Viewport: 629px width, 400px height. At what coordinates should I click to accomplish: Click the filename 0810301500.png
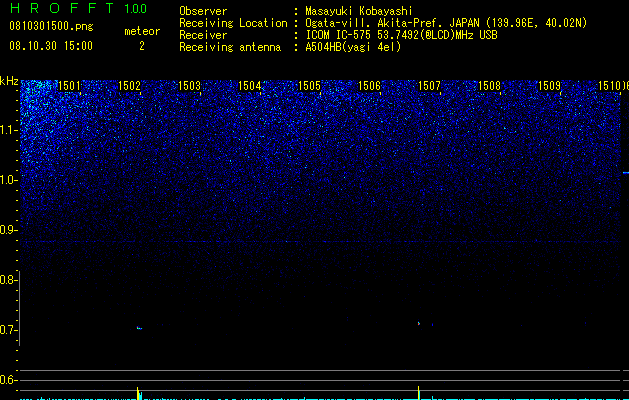tap(51, 27)
